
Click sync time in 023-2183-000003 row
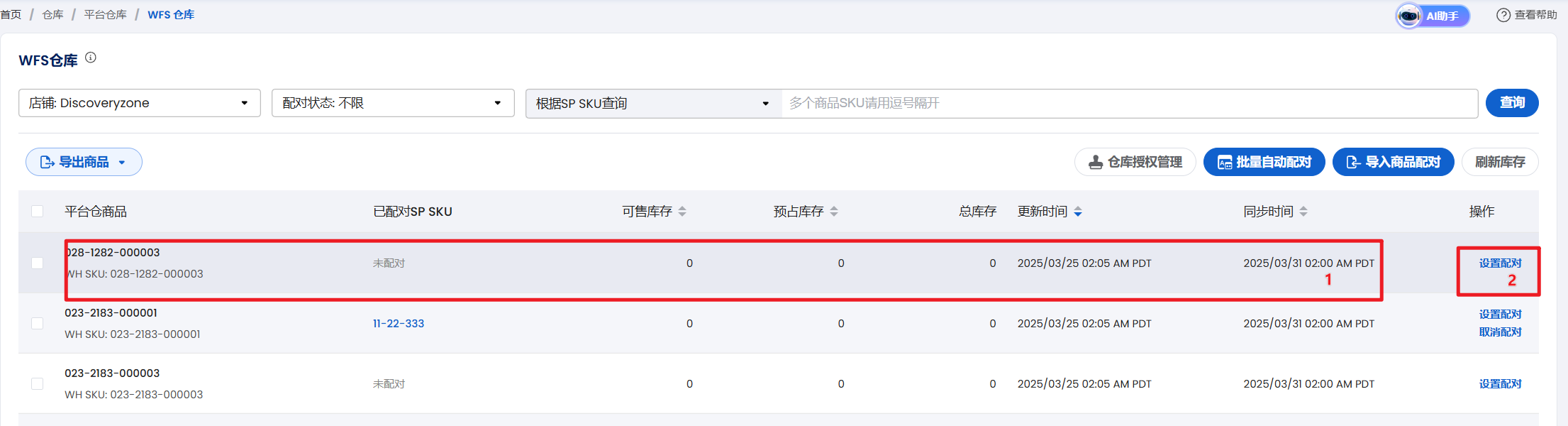click(1308, 383)
